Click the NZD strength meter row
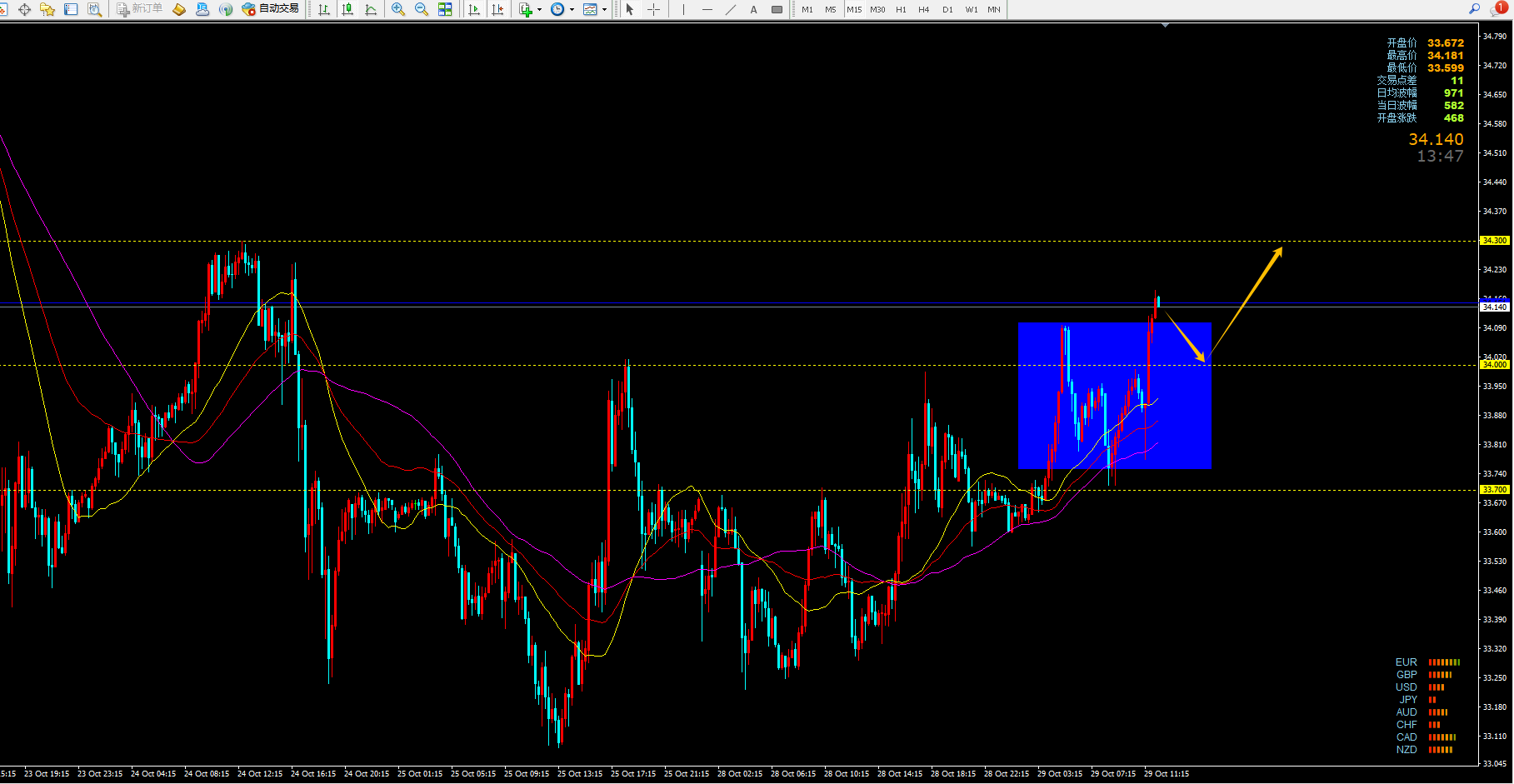The width and height of the screenshot is (1514, 784). tap(1424, 750)
